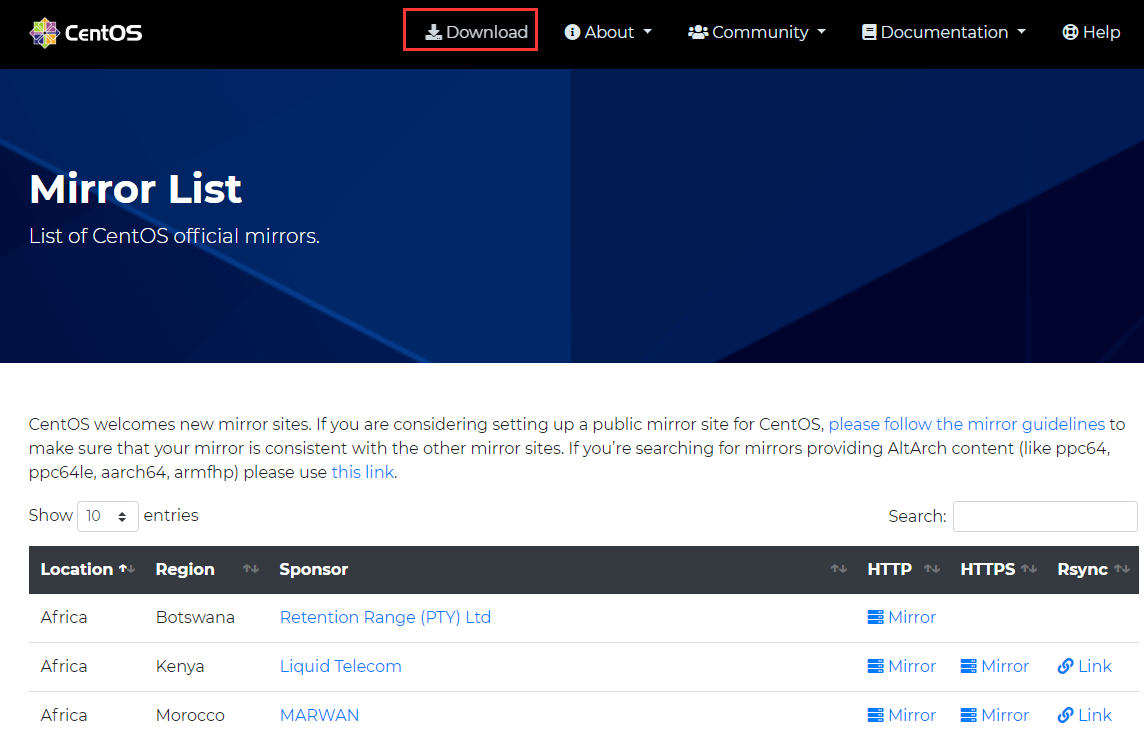
Task: Open Kenya Rsync Link
Action: 1085,666
